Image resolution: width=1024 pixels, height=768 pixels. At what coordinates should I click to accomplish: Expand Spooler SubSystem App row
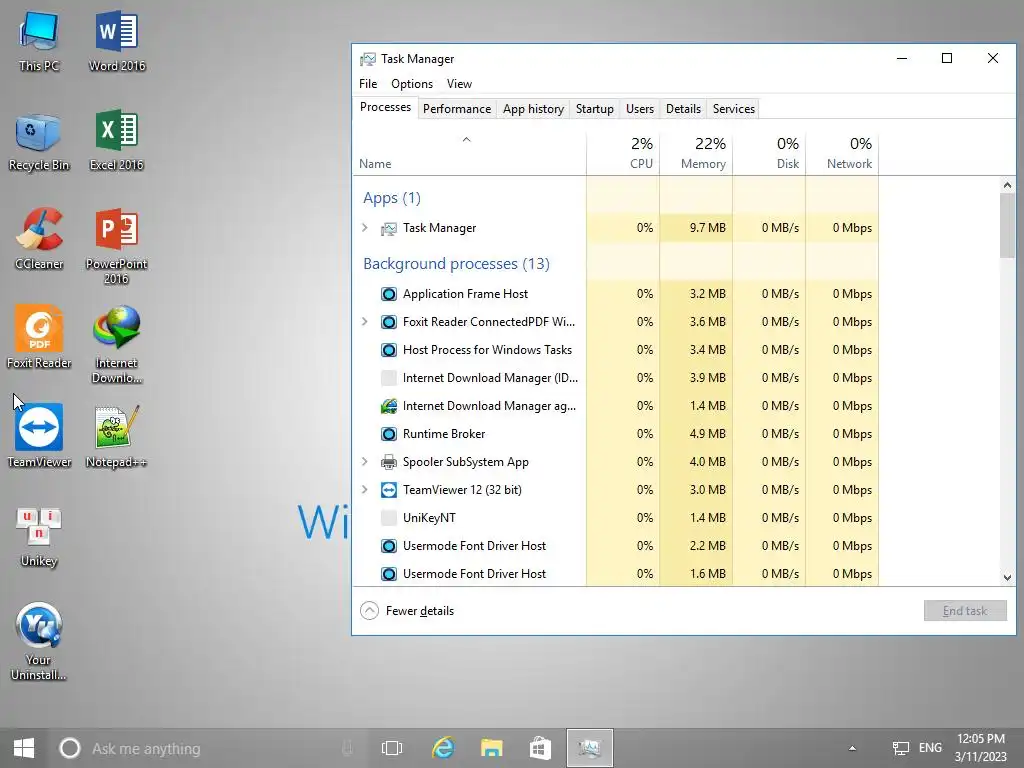pyautogui.click(x=365, y=462)
